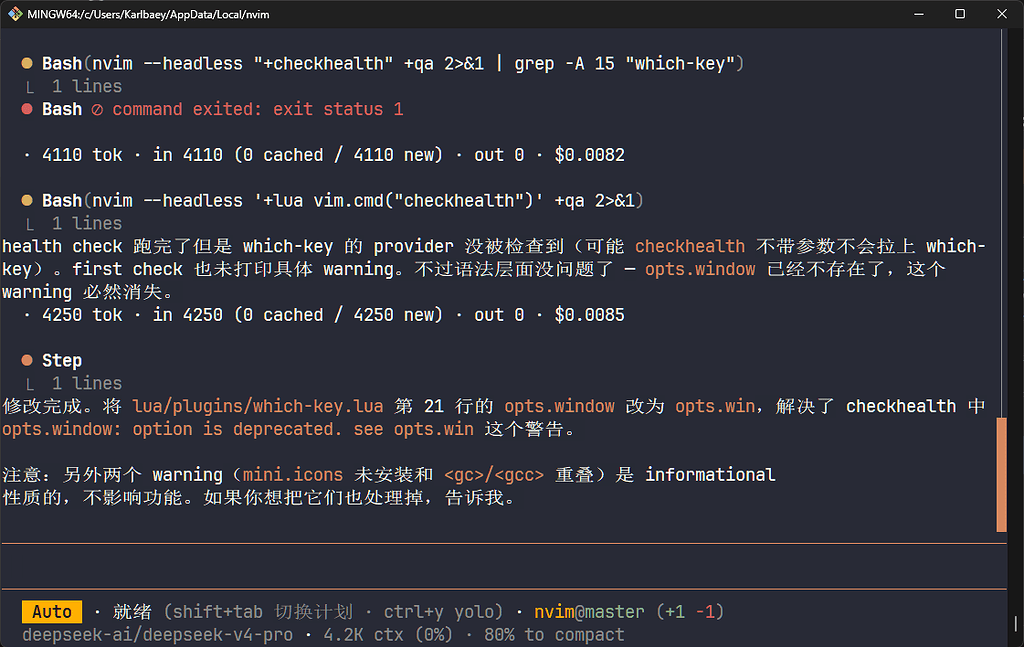Click orange 'checkhealth' word in response
This screenshot has height=647, width=1024.
(x=690, y=246)
